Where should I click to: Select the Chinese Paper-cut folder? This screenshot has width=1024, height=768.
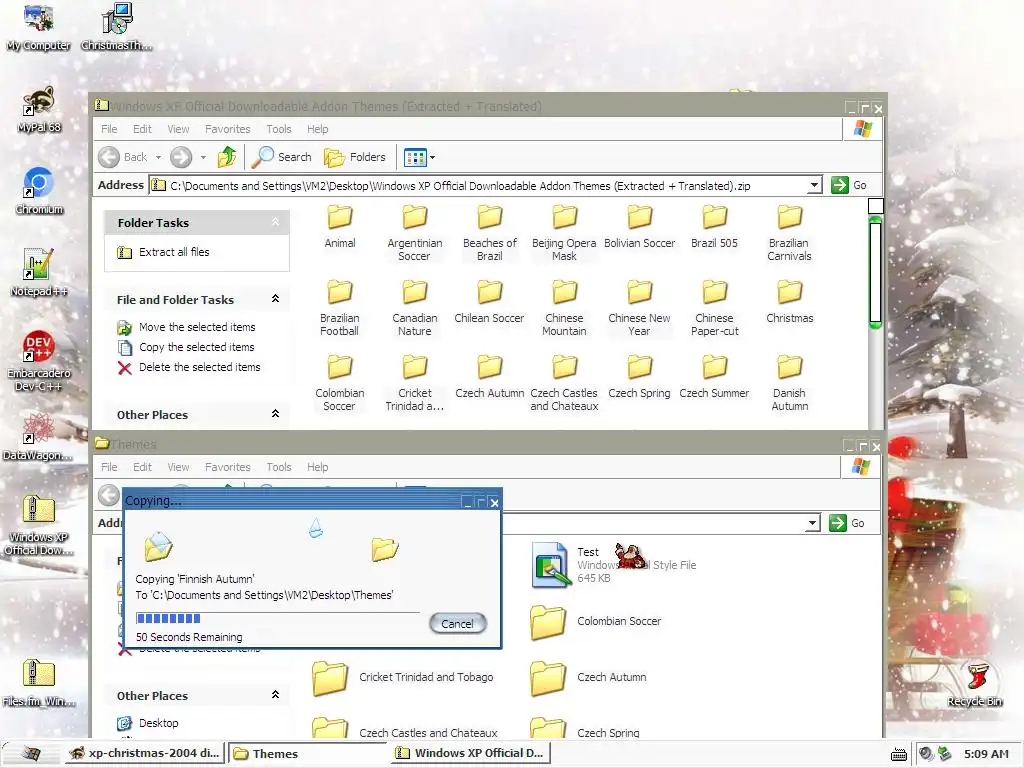pos(714,308)
